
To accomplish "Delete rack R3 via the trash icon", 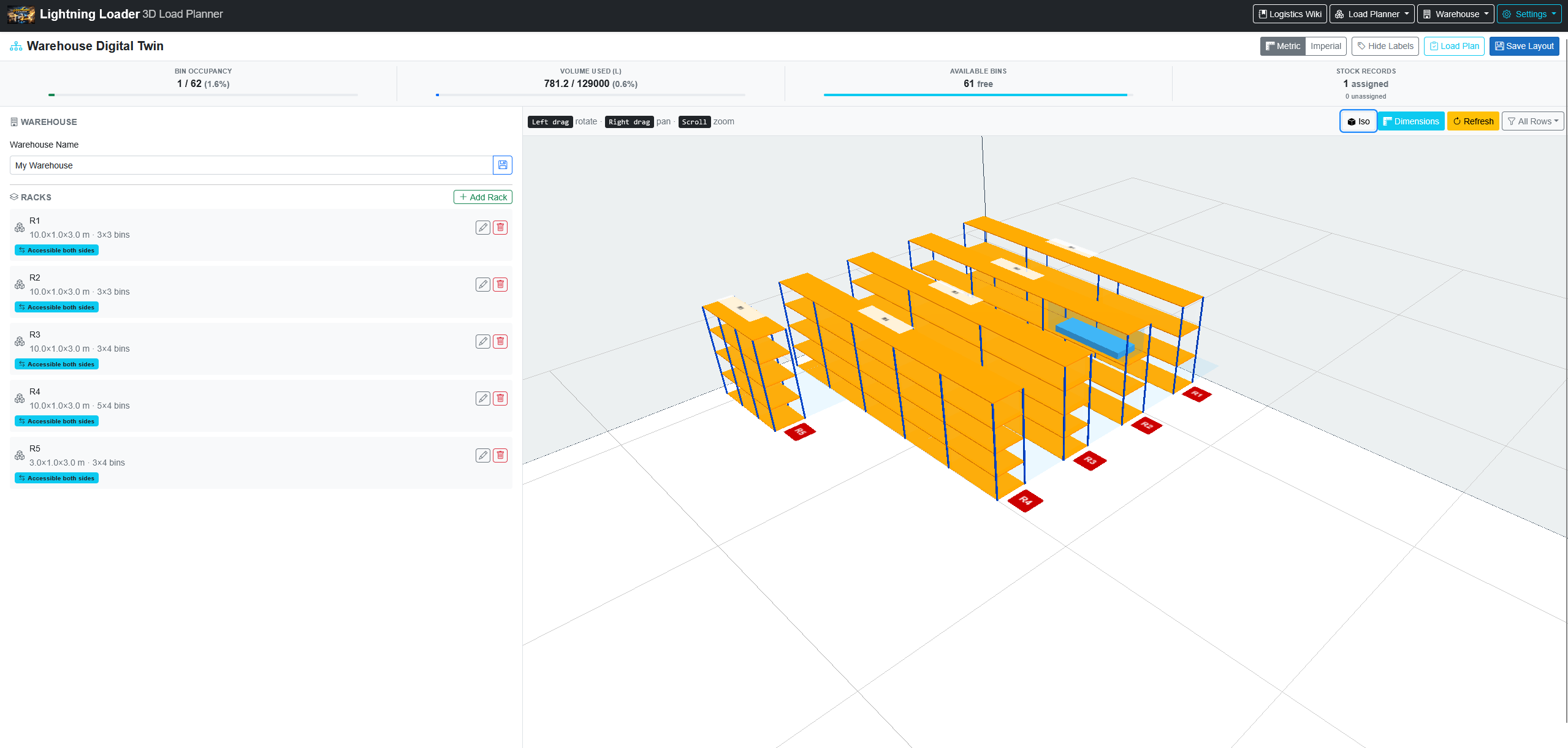I will [500, 341].
